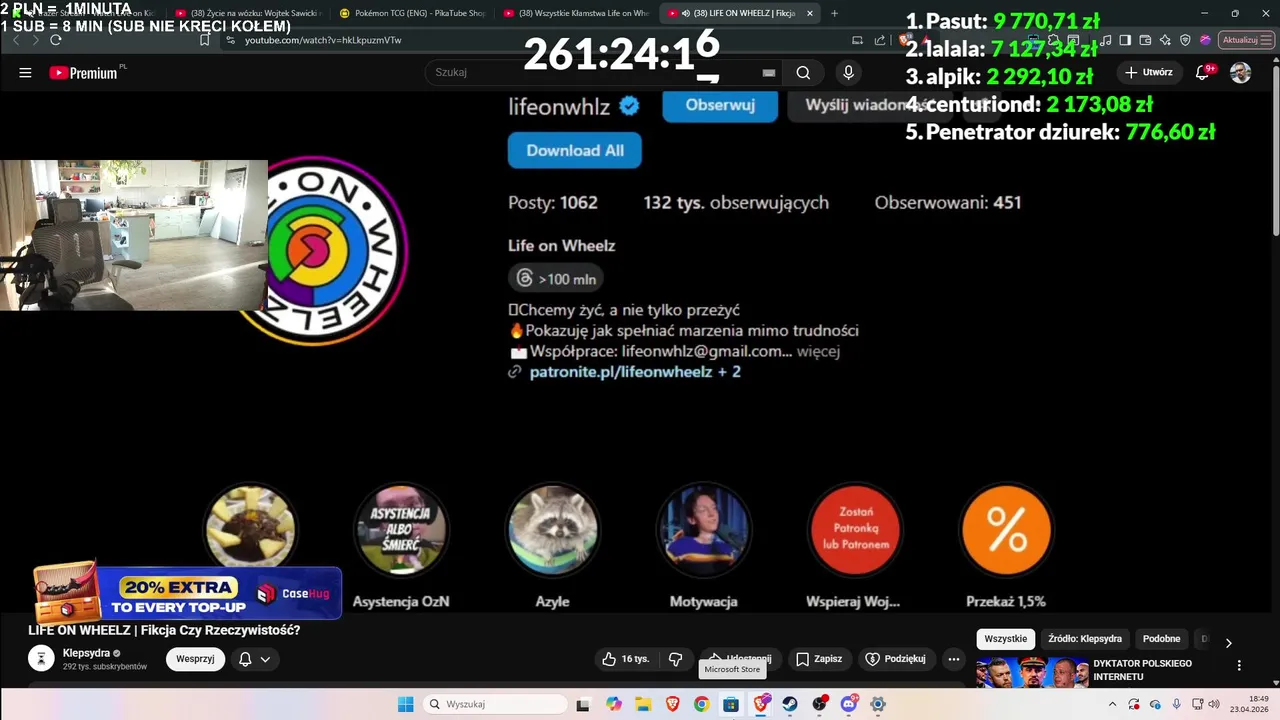Open Brave playlist music note icon
1280x720 pixels.
coord(1105,40)
